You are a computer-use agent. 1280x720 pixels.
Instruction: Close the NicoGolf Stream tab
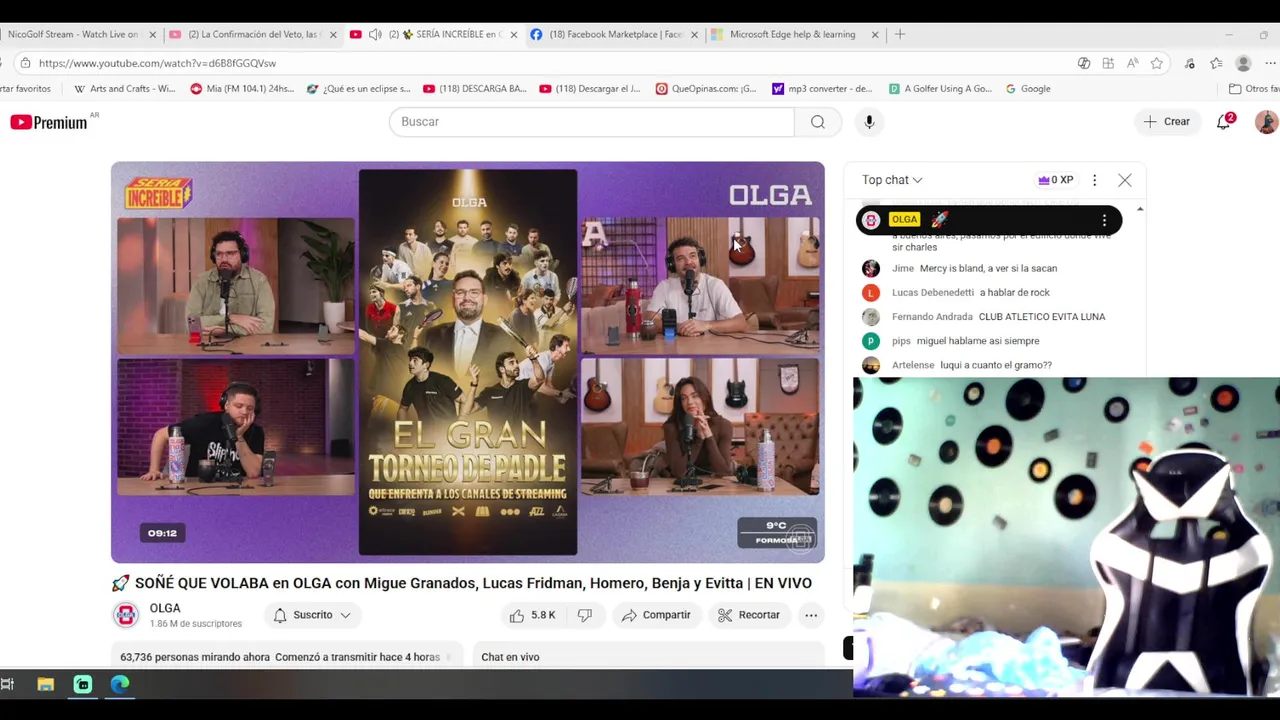(153, 34)
